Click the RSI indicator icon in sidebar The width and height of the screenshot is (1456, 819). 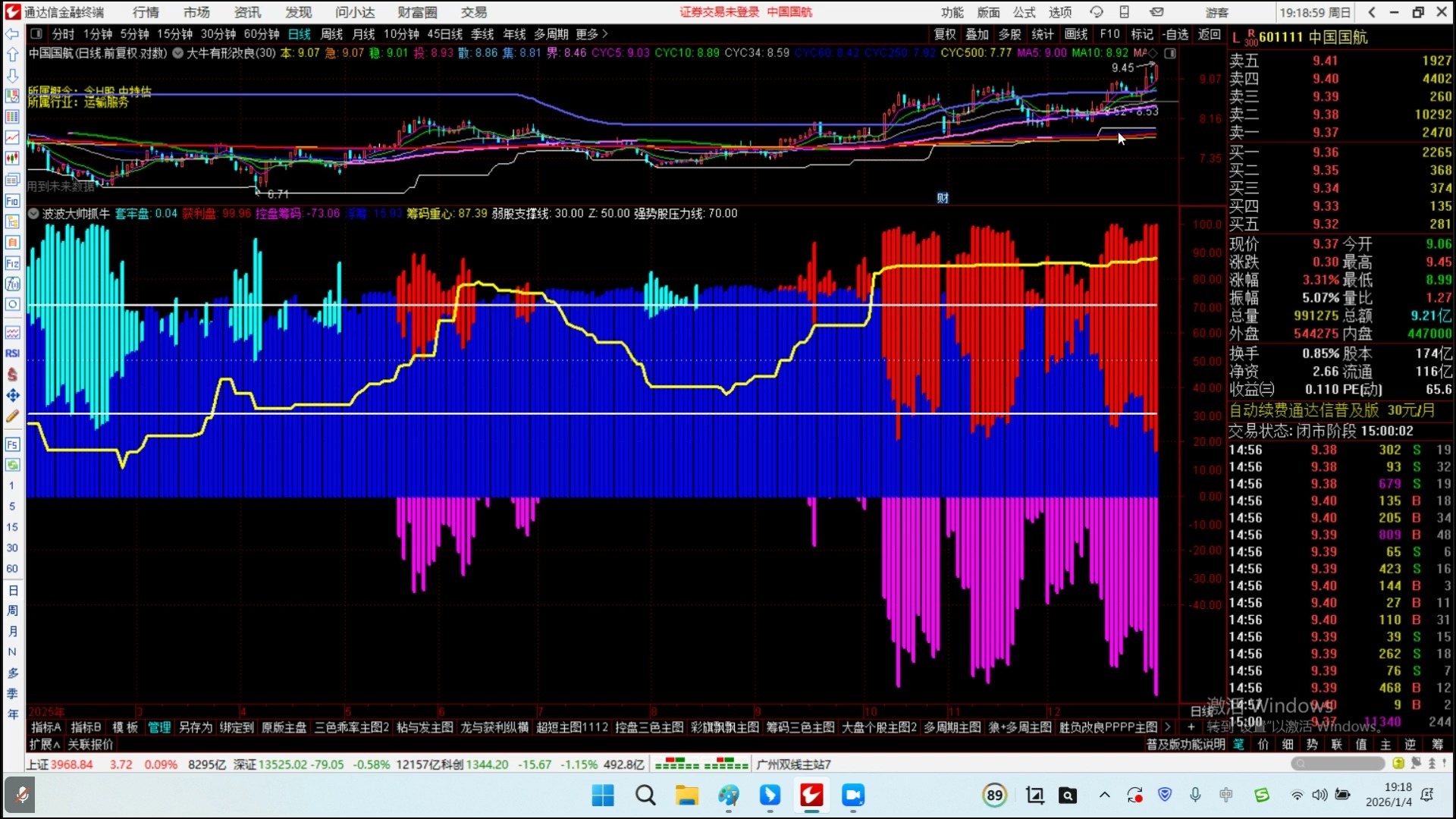(x=12, y=353)
